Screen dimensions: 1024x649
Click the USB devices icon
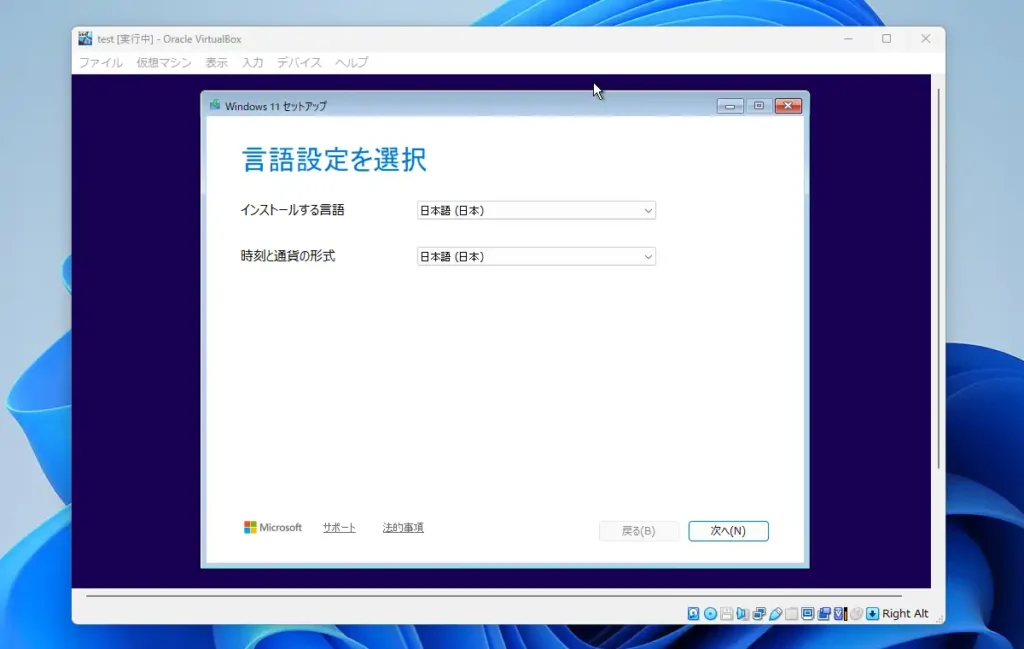777,613
